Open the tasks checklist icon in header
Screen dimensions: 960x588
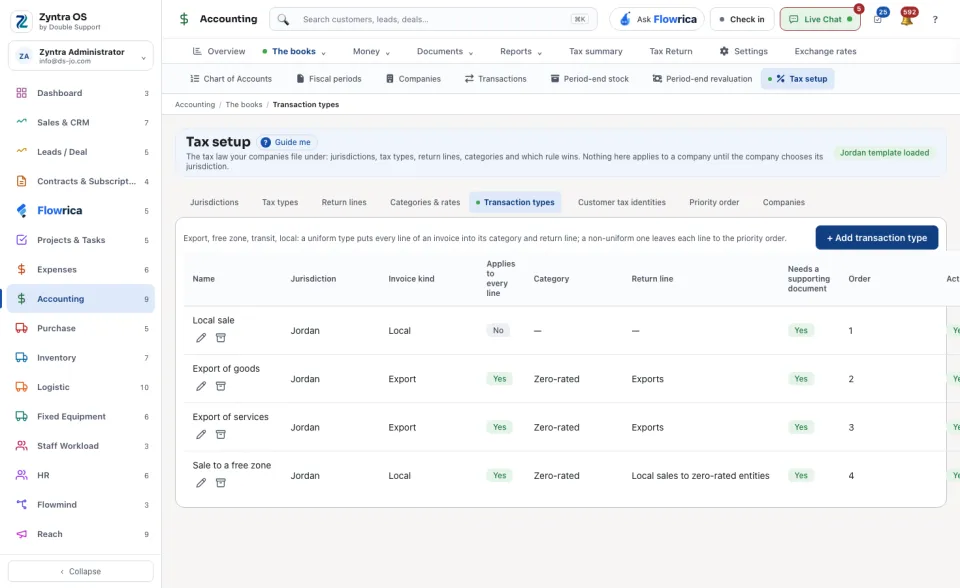click(x=878, y=19)
